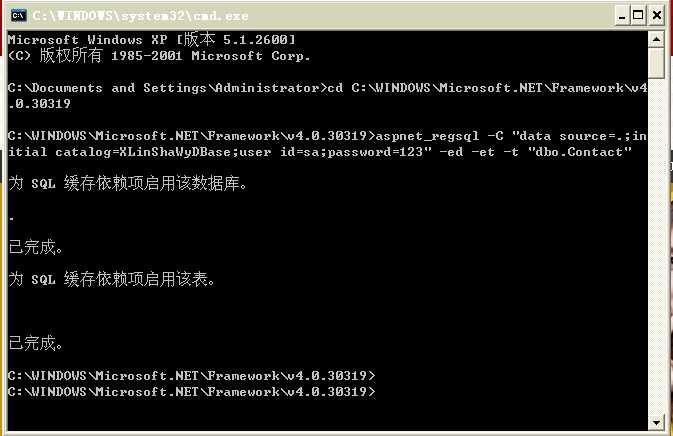The image size is (673, 436).
Task: Click the last v4.0.30319 prompt line
Action: [x=191, y=392]
